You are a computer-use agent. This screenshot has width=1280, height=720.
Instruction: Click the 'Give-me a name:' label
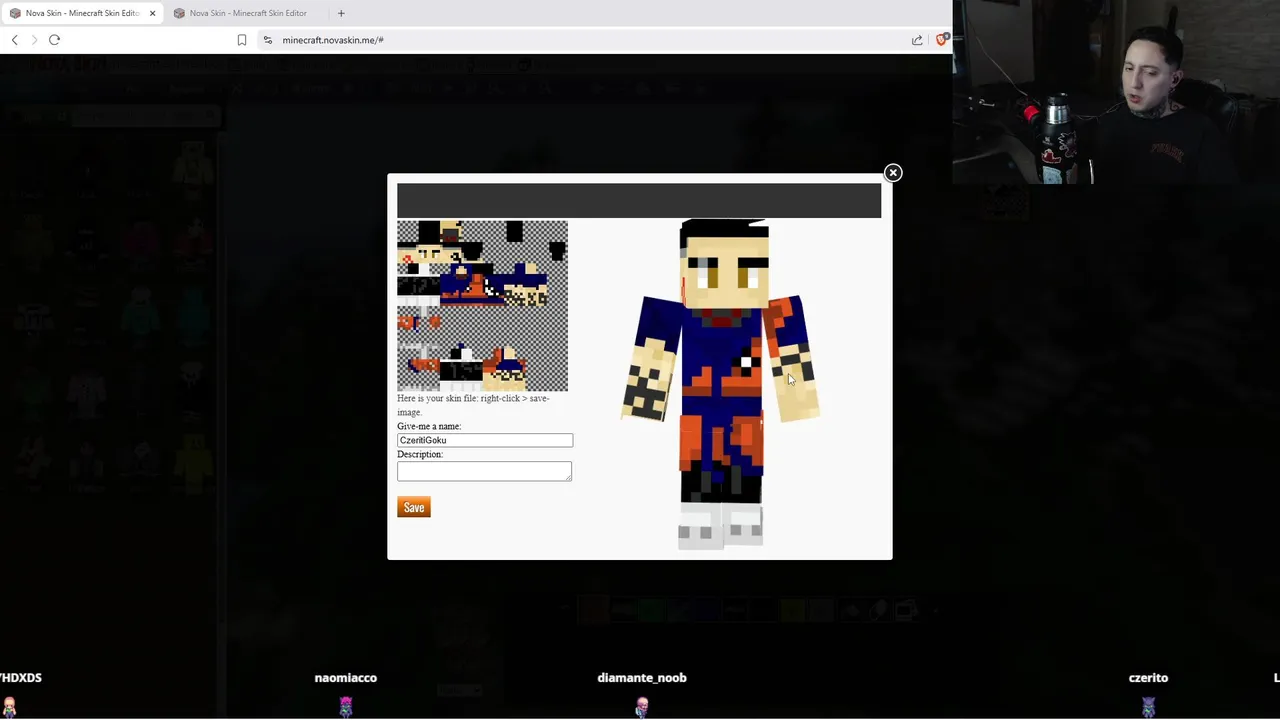coord(429,426)
